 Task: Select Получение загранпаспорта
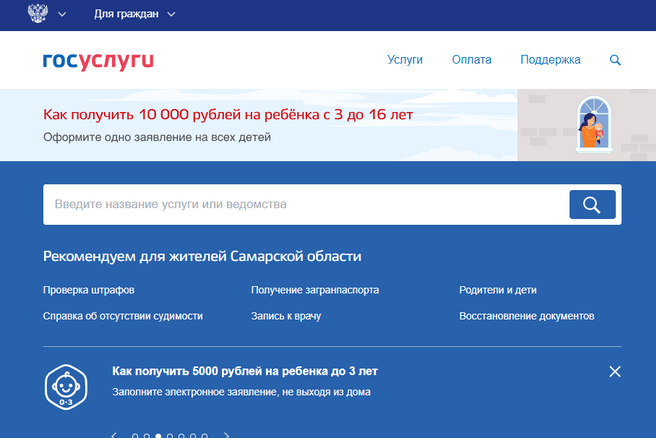pos(315,290)
